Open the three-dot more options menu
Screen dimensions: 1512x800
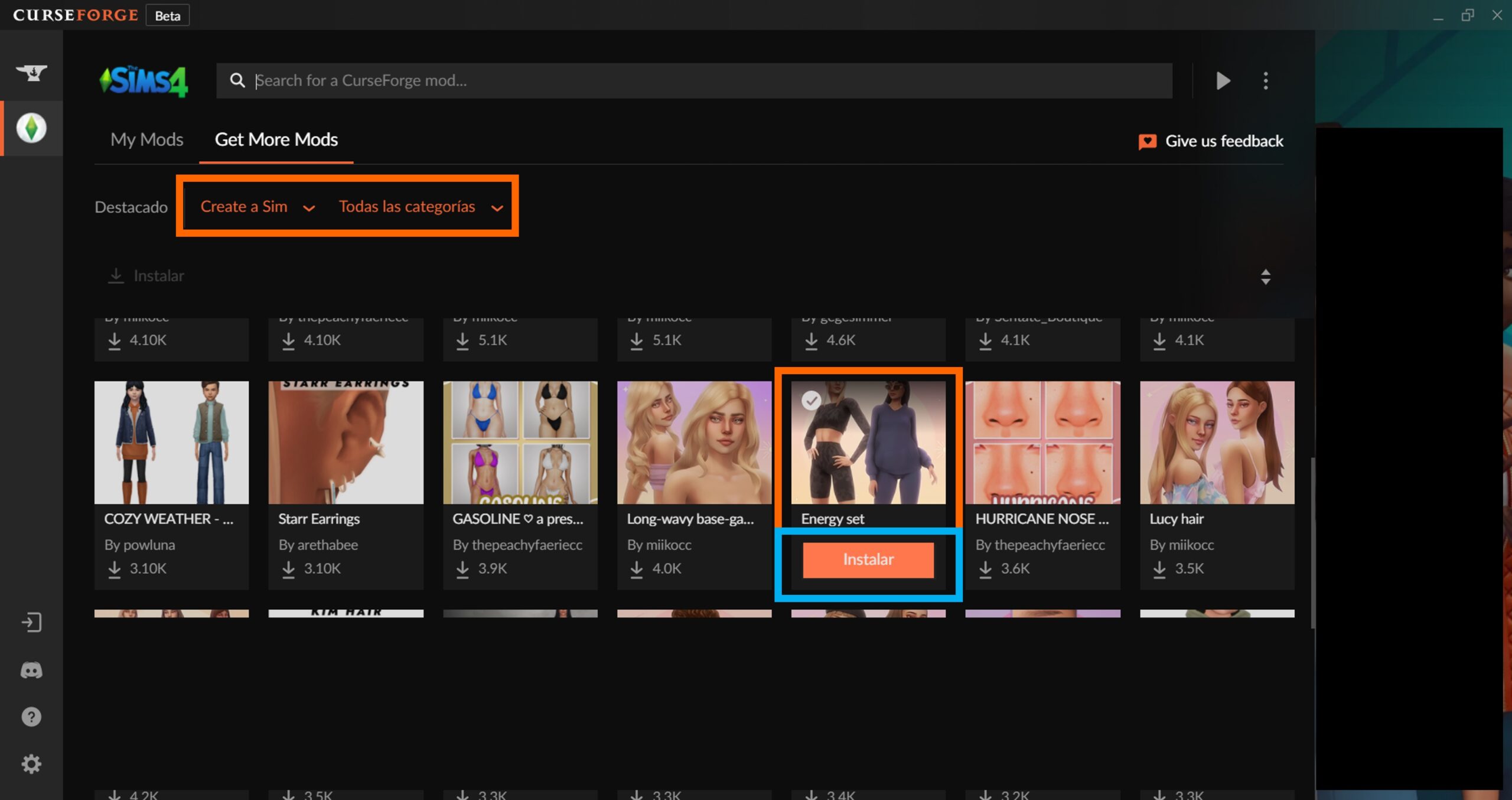[x=1265, y=81]
